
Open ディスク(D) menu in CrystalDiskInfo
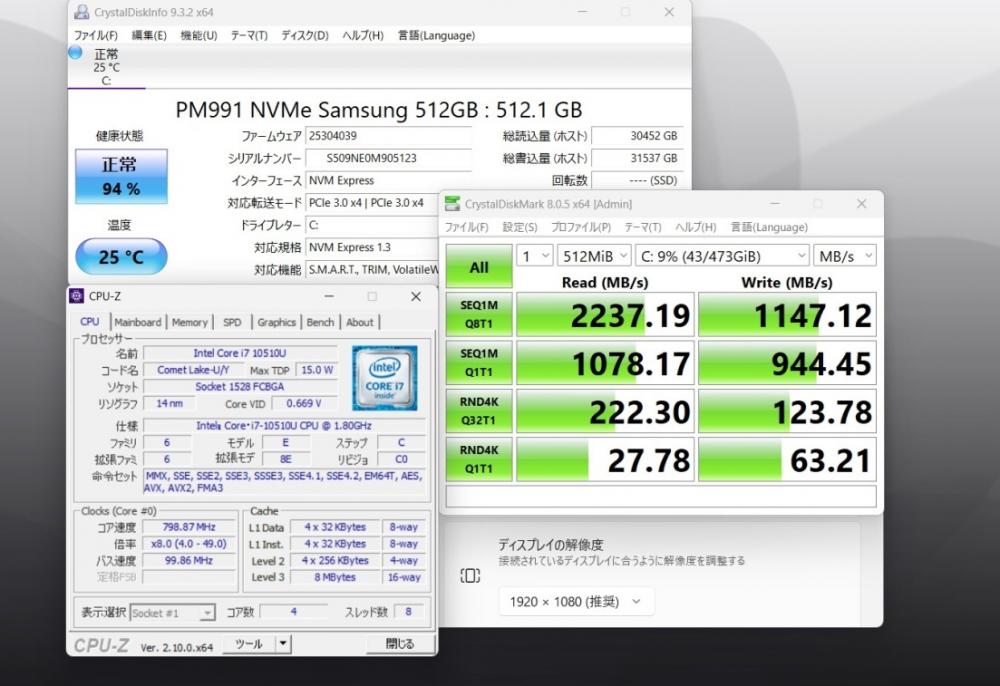pyautogui.click(x=305, y=36)
